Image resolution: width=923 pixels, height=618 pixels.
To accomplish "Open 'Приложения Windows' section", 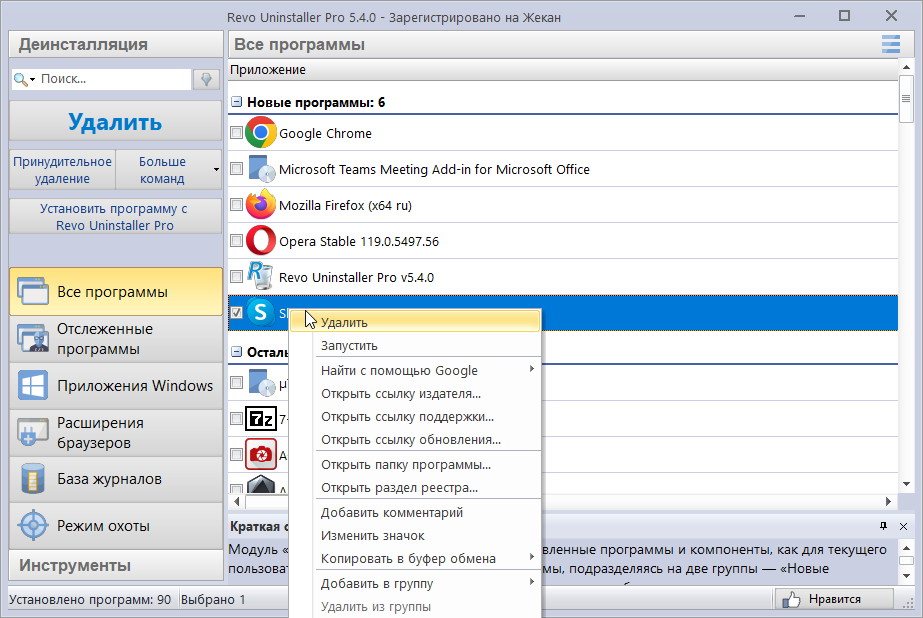I will pos(116,386).
